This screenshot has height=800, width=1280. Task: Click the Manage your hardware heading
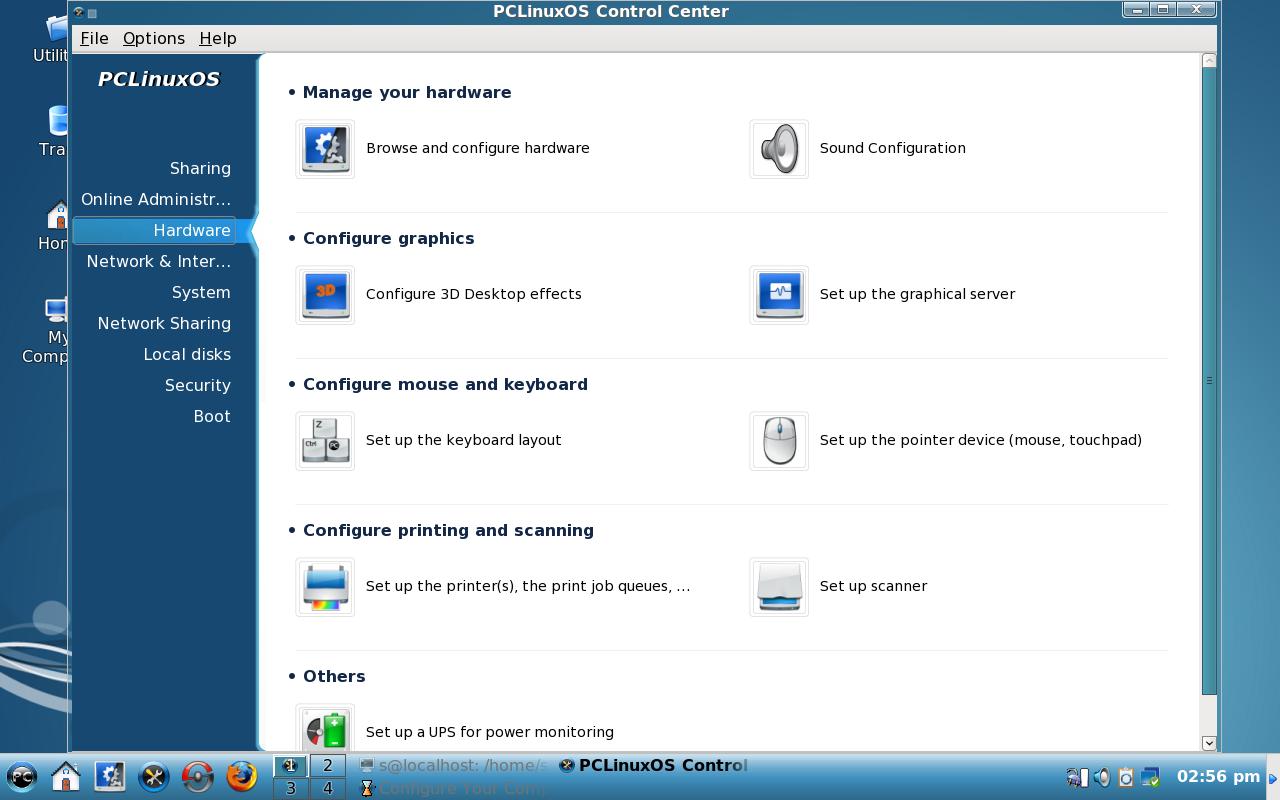(407, 92)
